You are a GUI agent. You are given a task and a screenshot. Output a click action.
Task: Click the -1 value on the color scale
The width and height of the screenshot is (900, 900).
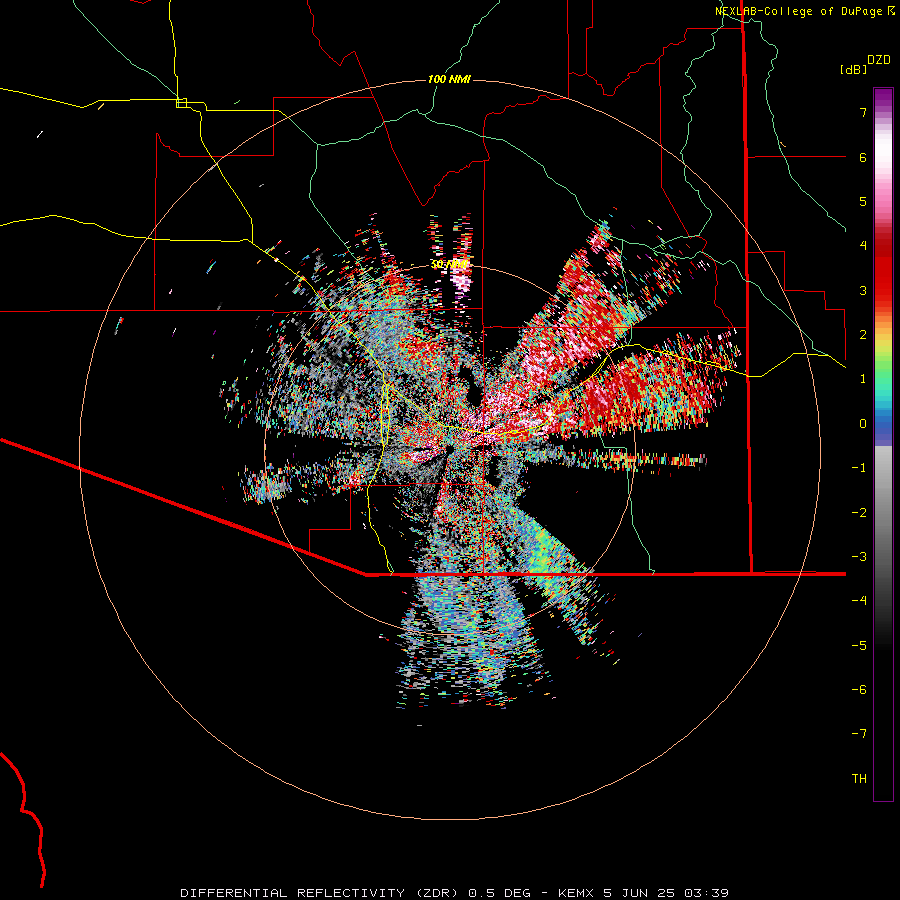click(x=859, y=468)
